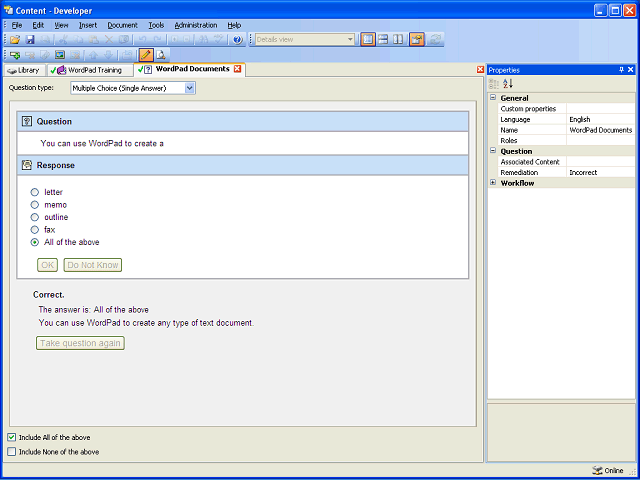
Task: Select the horizontal split layout icon
Action: 383,40
